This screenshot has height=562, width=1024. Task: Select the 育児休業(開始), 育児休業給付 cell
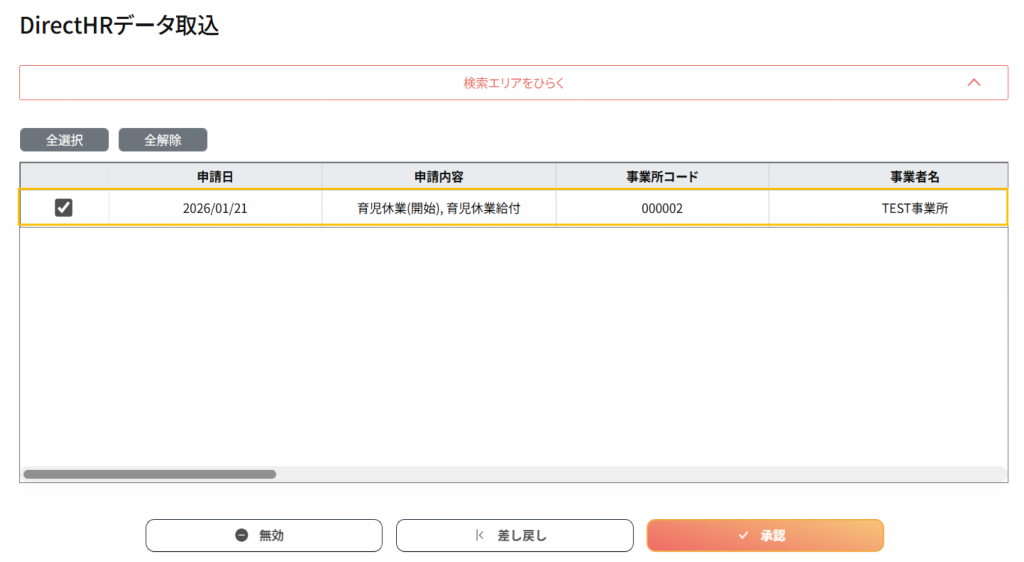click(x=438, y=209)
